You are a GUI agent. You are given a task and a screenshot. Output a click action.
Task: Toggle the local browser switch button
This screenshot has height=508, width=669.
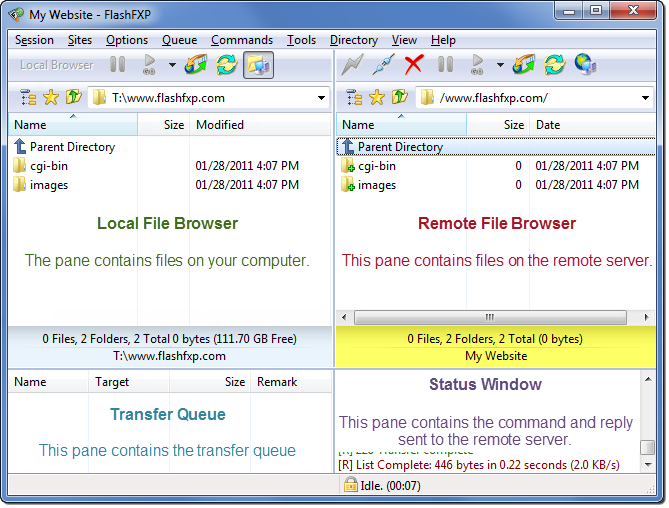[x=258, y=66]
